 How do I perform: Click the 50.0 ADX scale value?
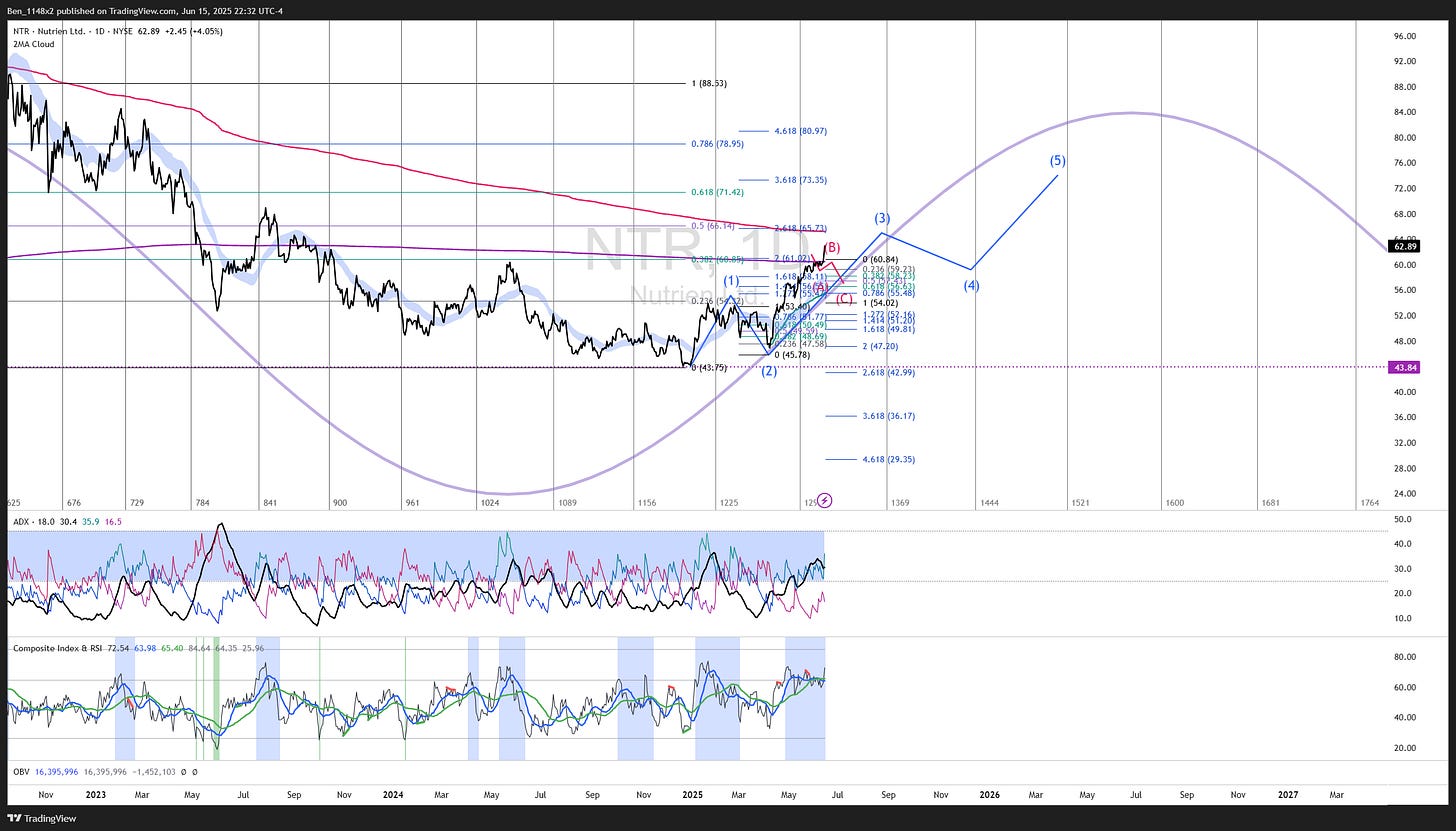pos(1402,520)
